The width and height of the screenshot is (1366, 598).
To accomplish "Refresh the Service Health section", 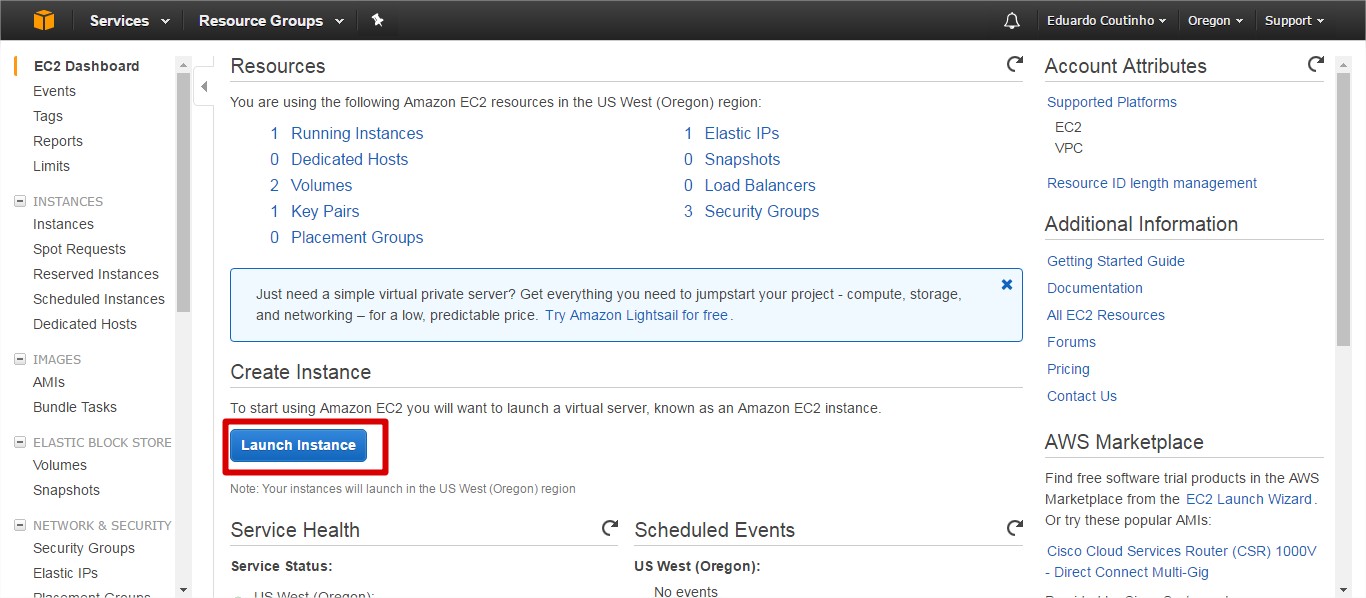I will point(609,528).
